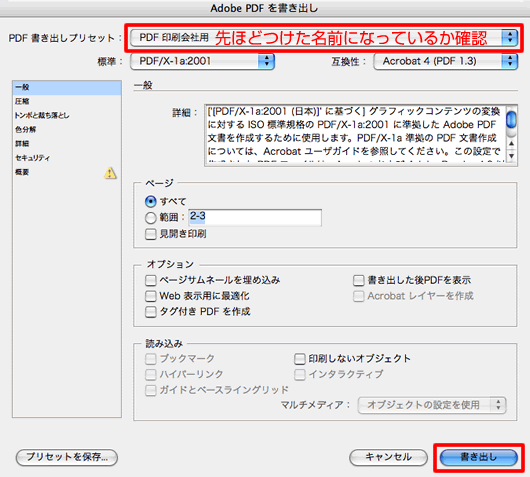This screenshot has height=477, width=530.
Task: Select the 一般 category in sidebar
Action: (x=67, y=88)
